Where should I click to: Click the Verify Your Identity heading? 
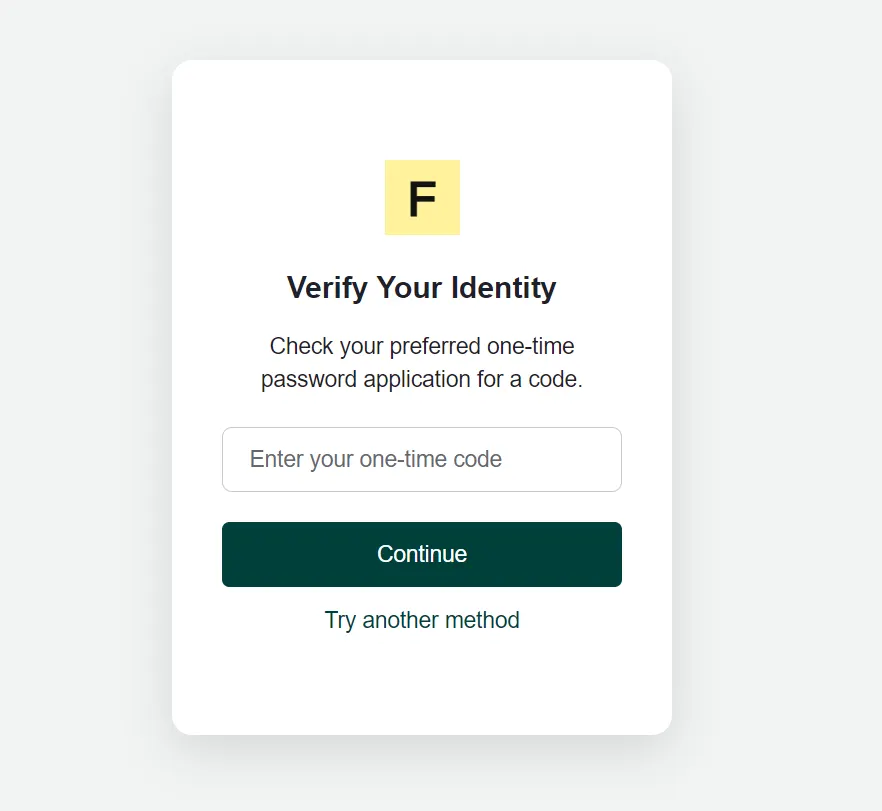[421, 288]
